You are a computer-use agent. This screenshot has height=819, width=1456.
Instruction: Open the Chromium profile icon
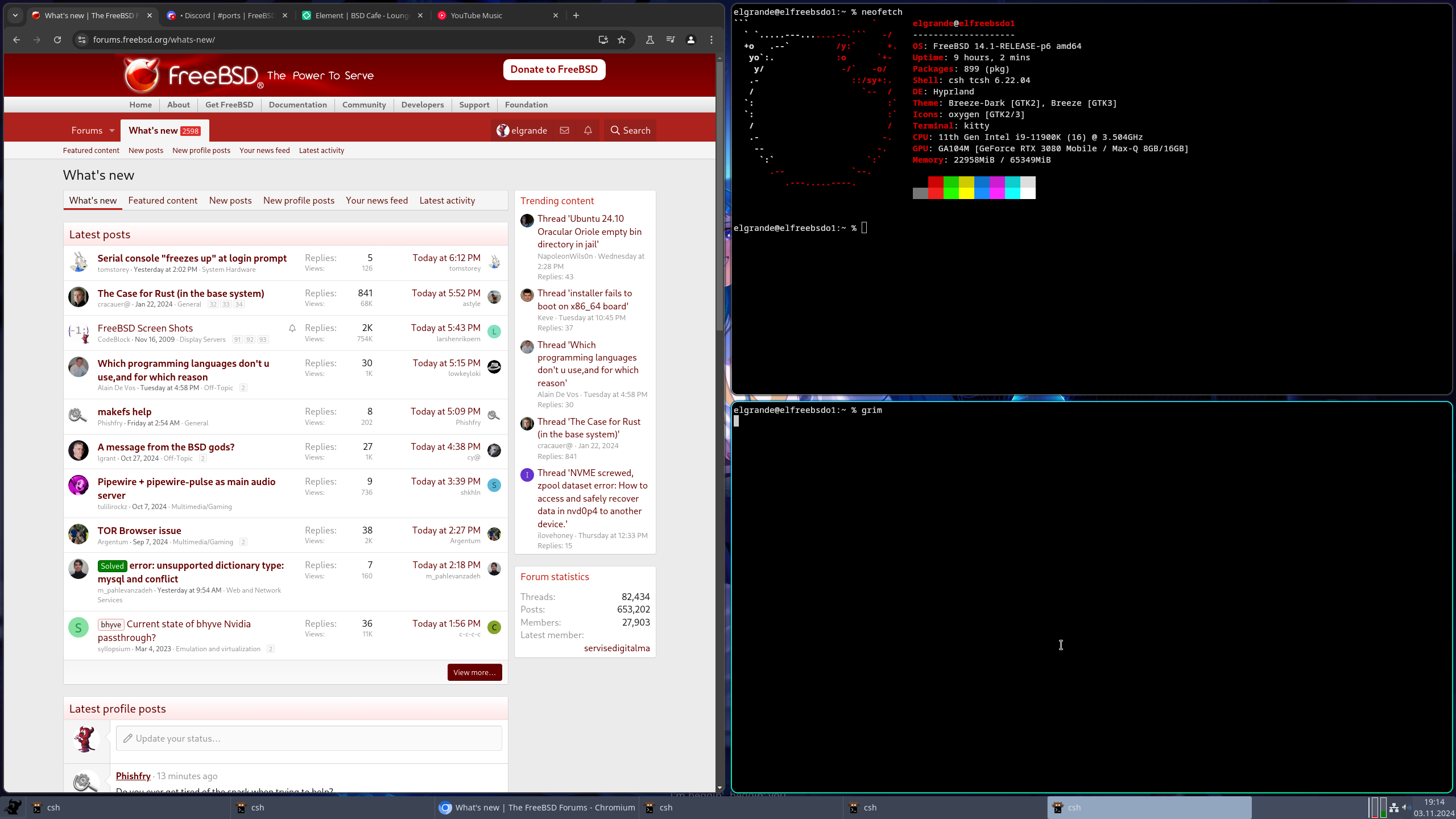(691, 40)
